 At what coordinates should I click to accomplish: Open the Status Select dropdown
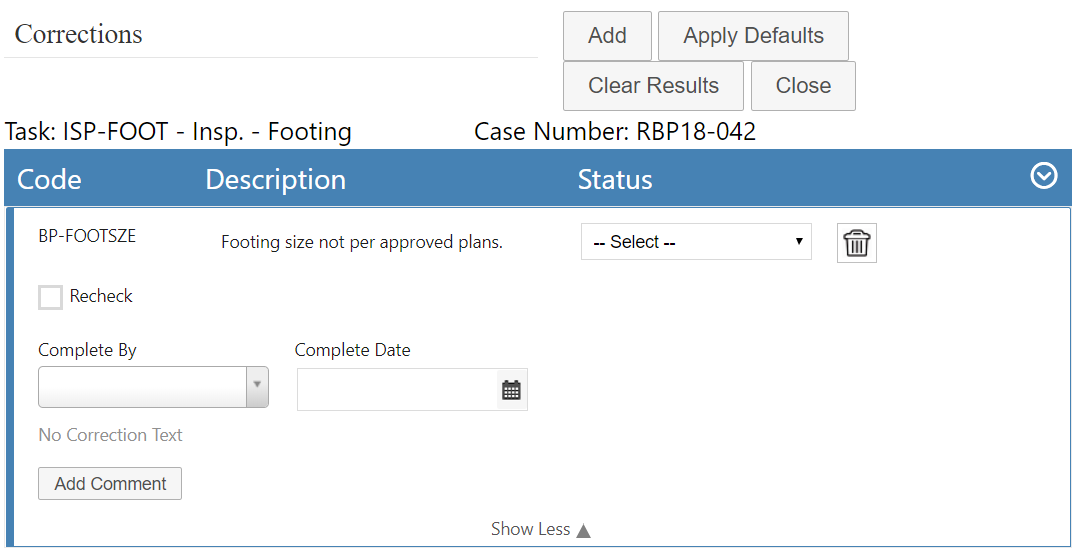(x=695, y=242)
